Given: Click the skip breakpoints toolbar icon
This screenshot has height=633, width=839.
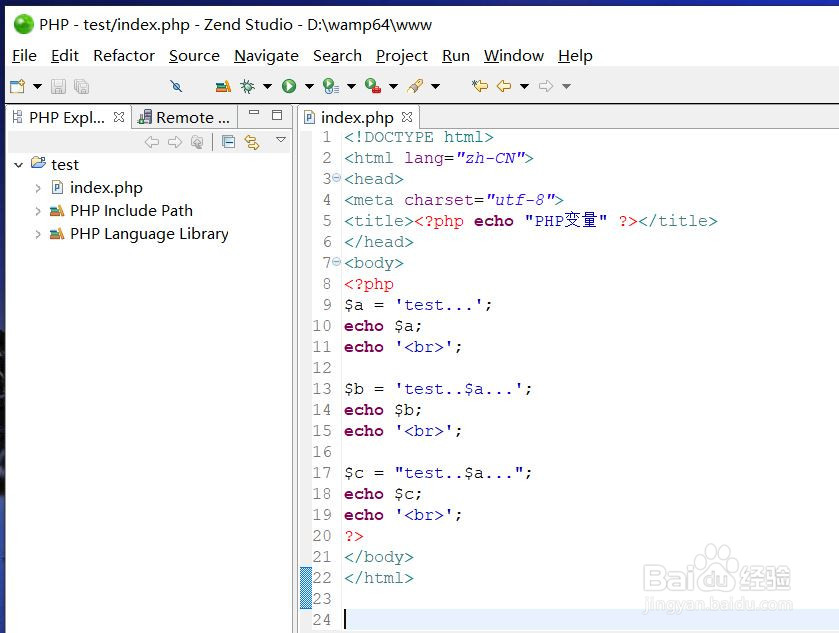Looking at the screenshot, I should click(176, 86).
